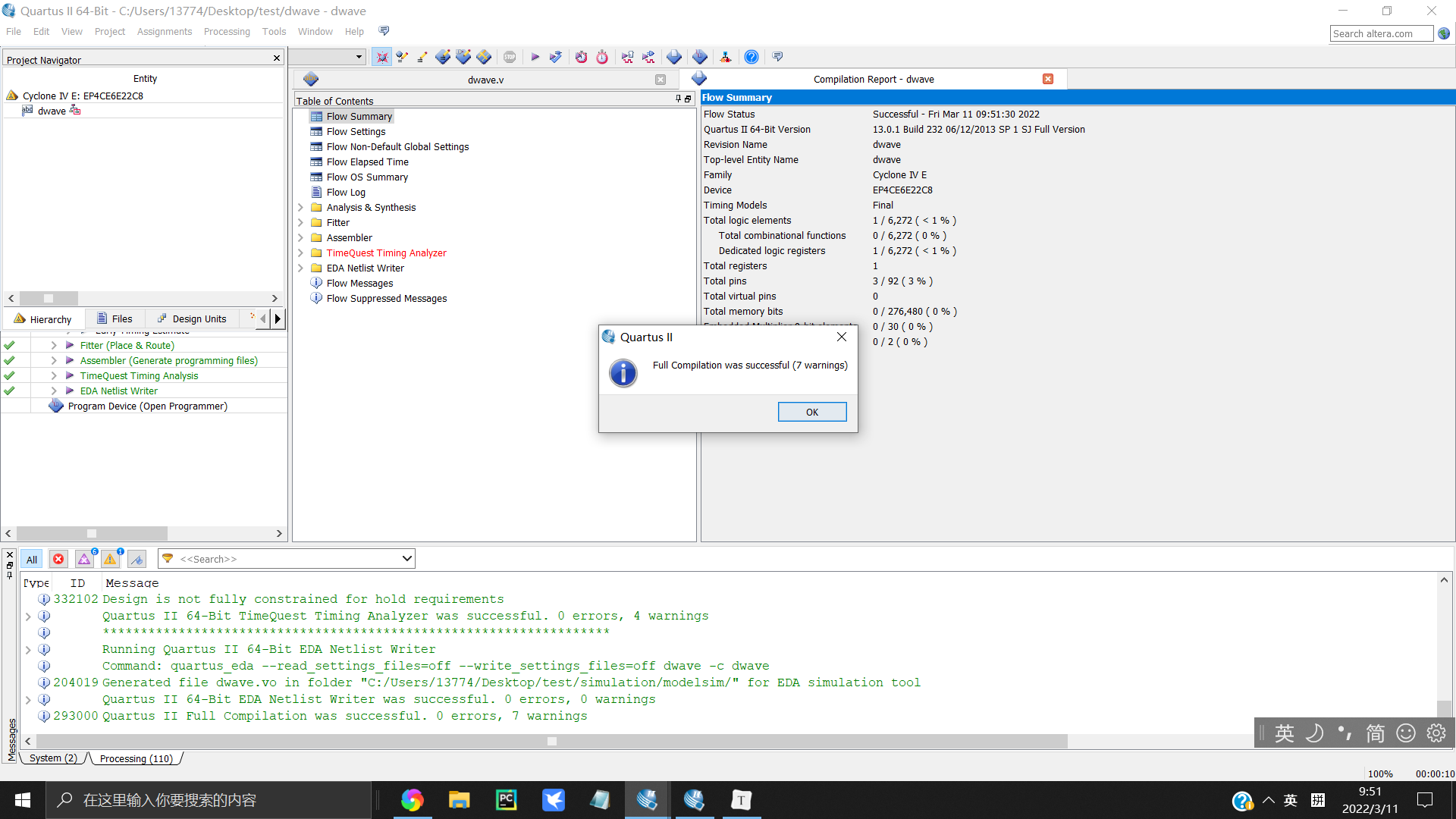Open the Programmer toolbar icon
The width and height of the screenshot is (1456, 819).
[x=700, y=57]
